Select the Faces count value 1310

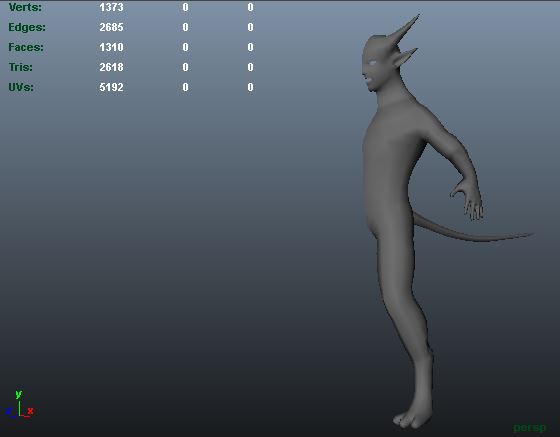[111, 47]
